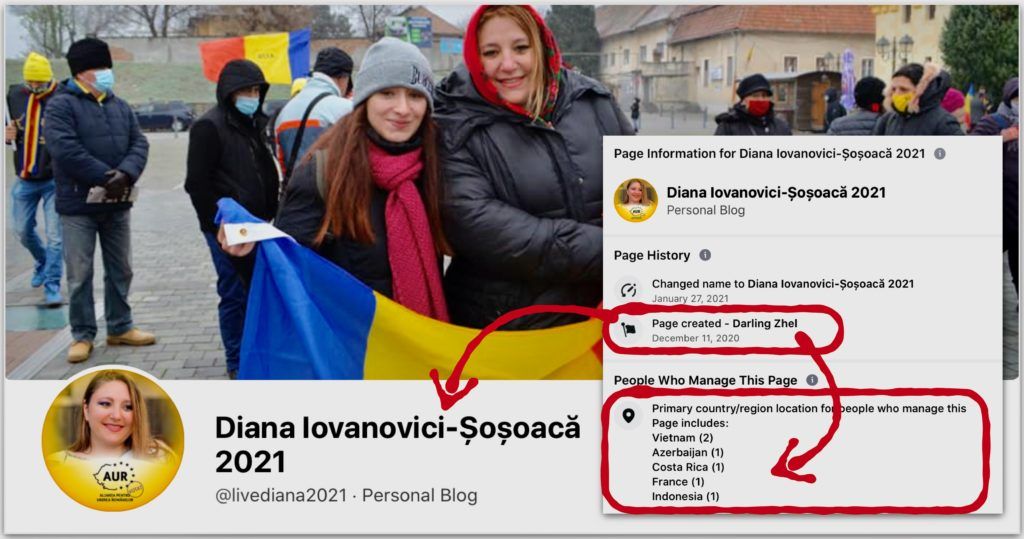
Task: Click the info icon beside Page Information title
Action: (x=939, y=154)
